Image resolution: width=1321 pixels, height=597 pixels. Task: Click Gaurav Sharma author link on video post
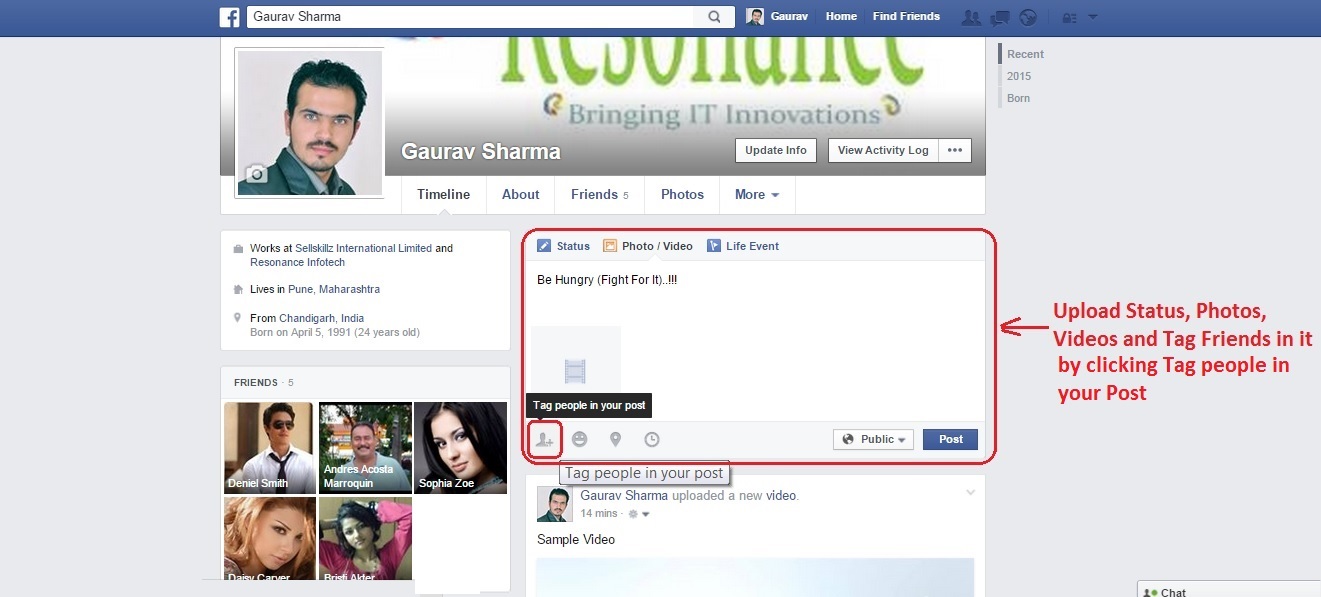pos(625,495)
